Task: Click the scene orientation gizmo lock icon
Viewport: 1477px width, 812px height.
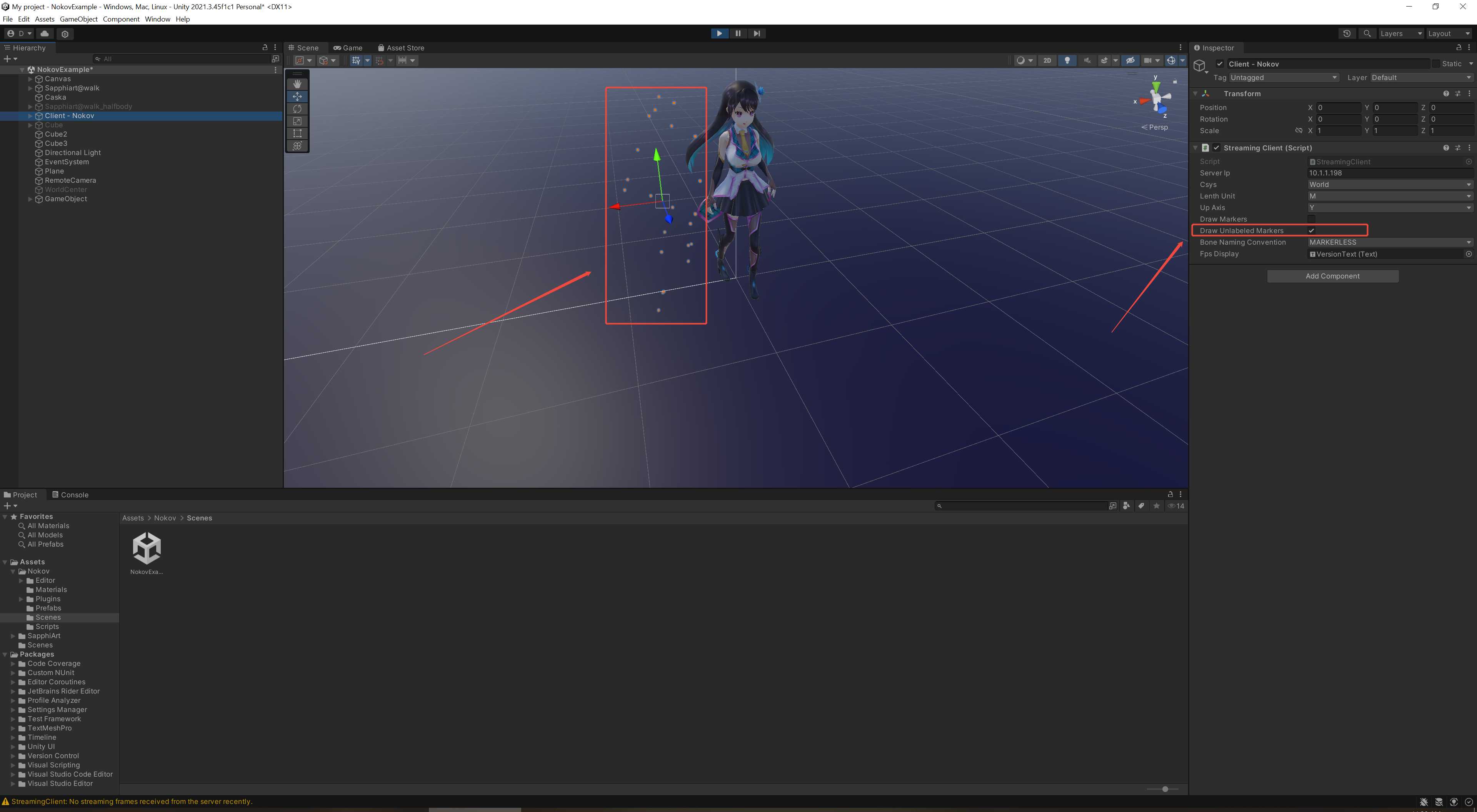Action: click(x=1175, y=81)
